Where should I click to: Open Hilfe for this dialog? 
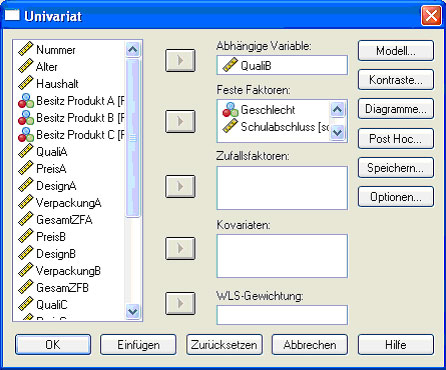point(396,345)
